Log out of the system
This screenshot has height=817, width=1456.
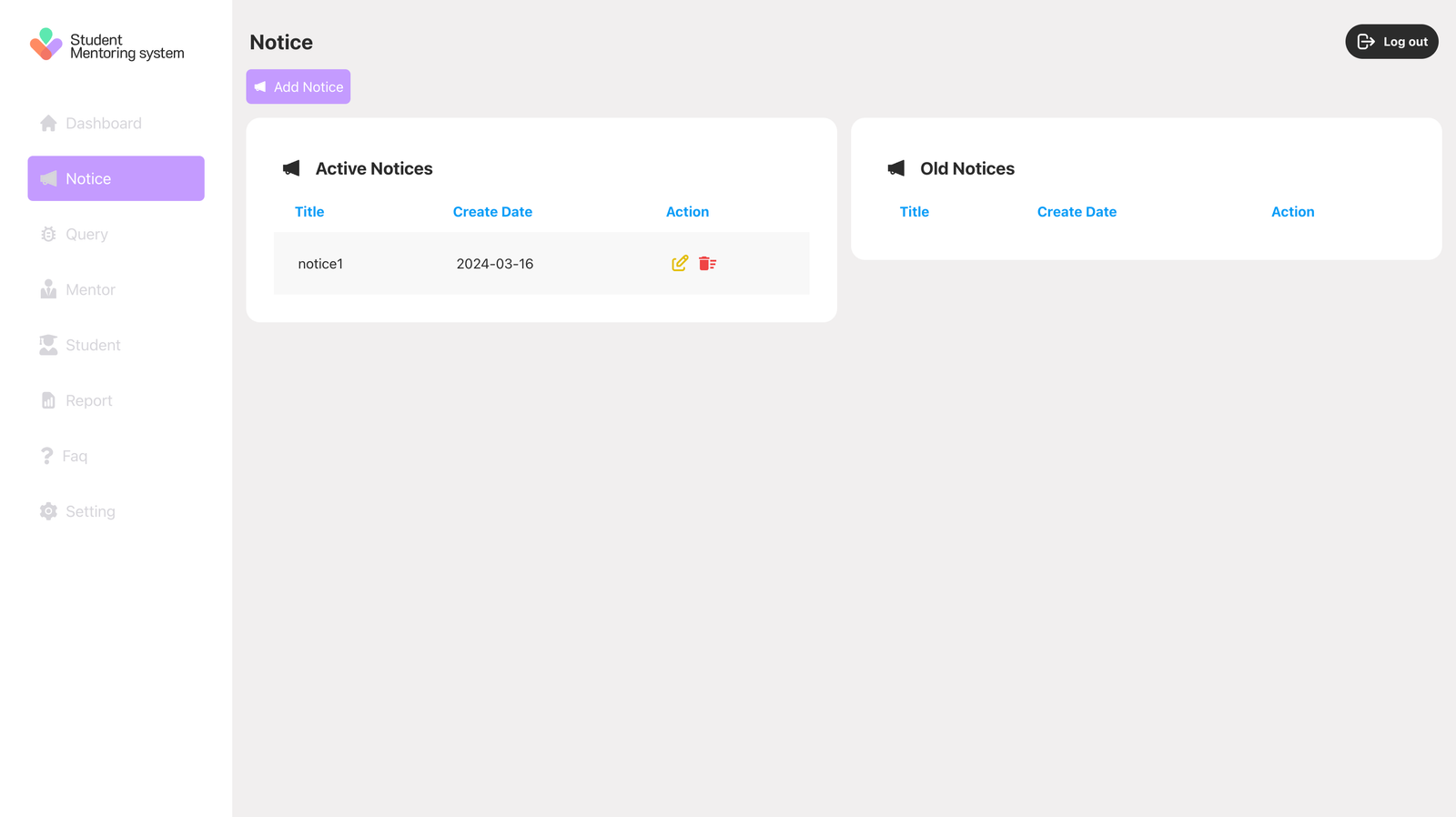click(1391, 42)
